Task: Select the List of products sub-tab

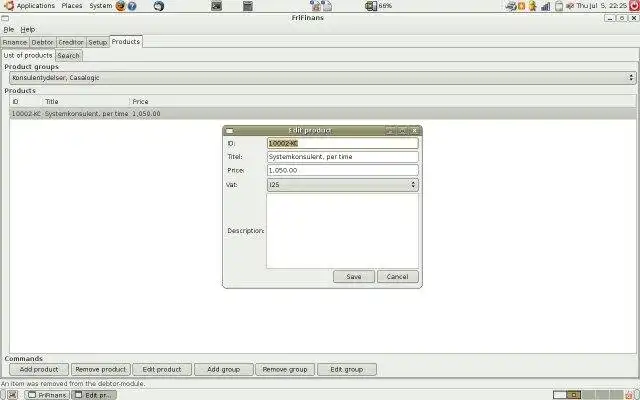Action: (28, 55)
